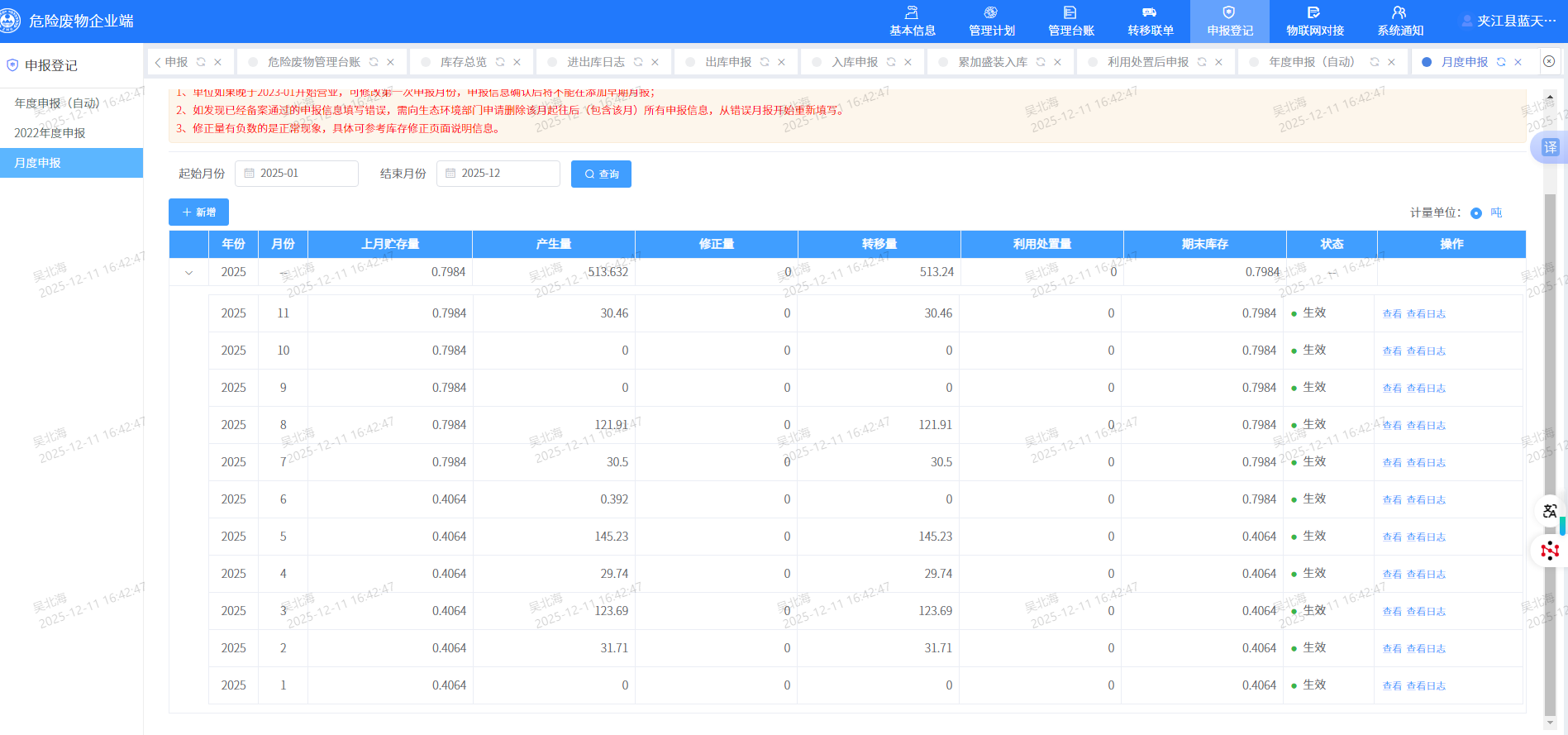This screenshot has width=1568, height=735.
Task: Open the 转移联单 truck icon
Action: (1150, 13)
